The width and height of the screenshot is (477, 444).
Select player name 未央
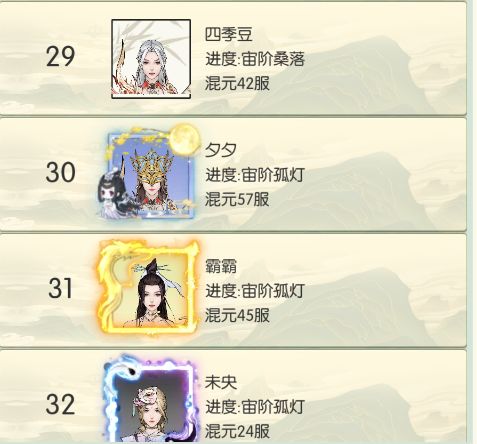(221, 382)
